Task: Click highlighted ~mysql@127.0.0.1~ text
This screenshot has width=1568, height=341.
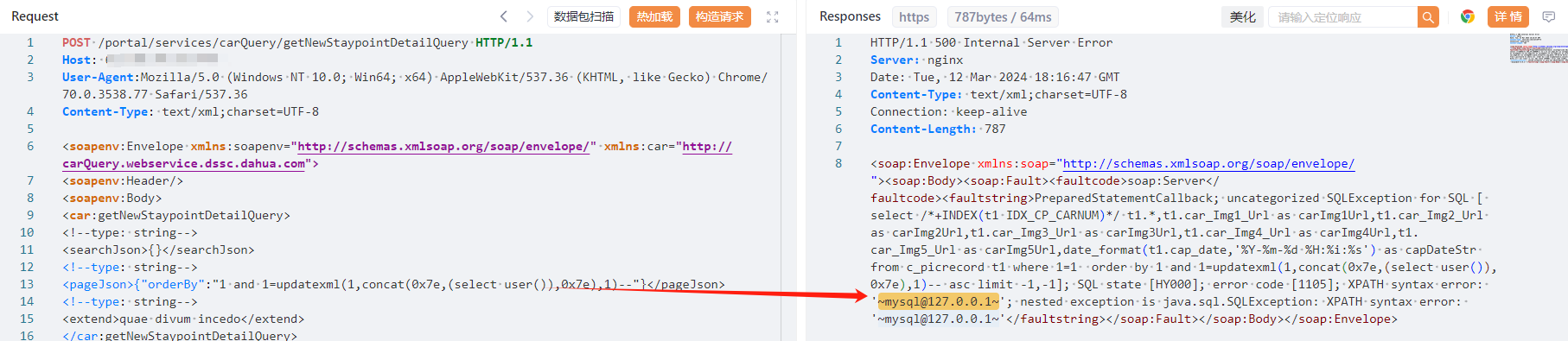Action: point(938,301)
